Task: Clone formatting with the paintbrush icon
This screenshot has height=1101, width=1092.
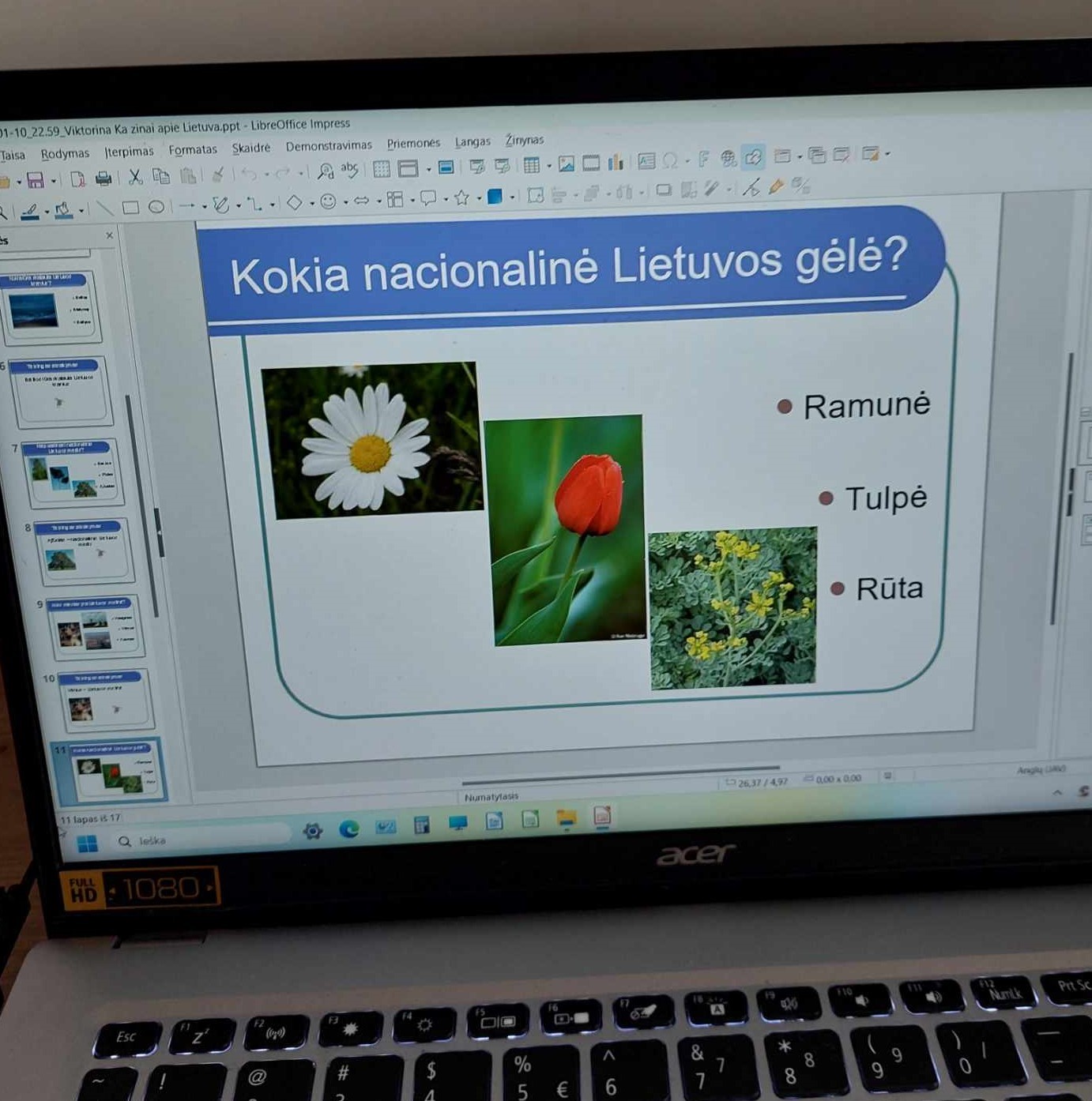Action: point(218,174)
